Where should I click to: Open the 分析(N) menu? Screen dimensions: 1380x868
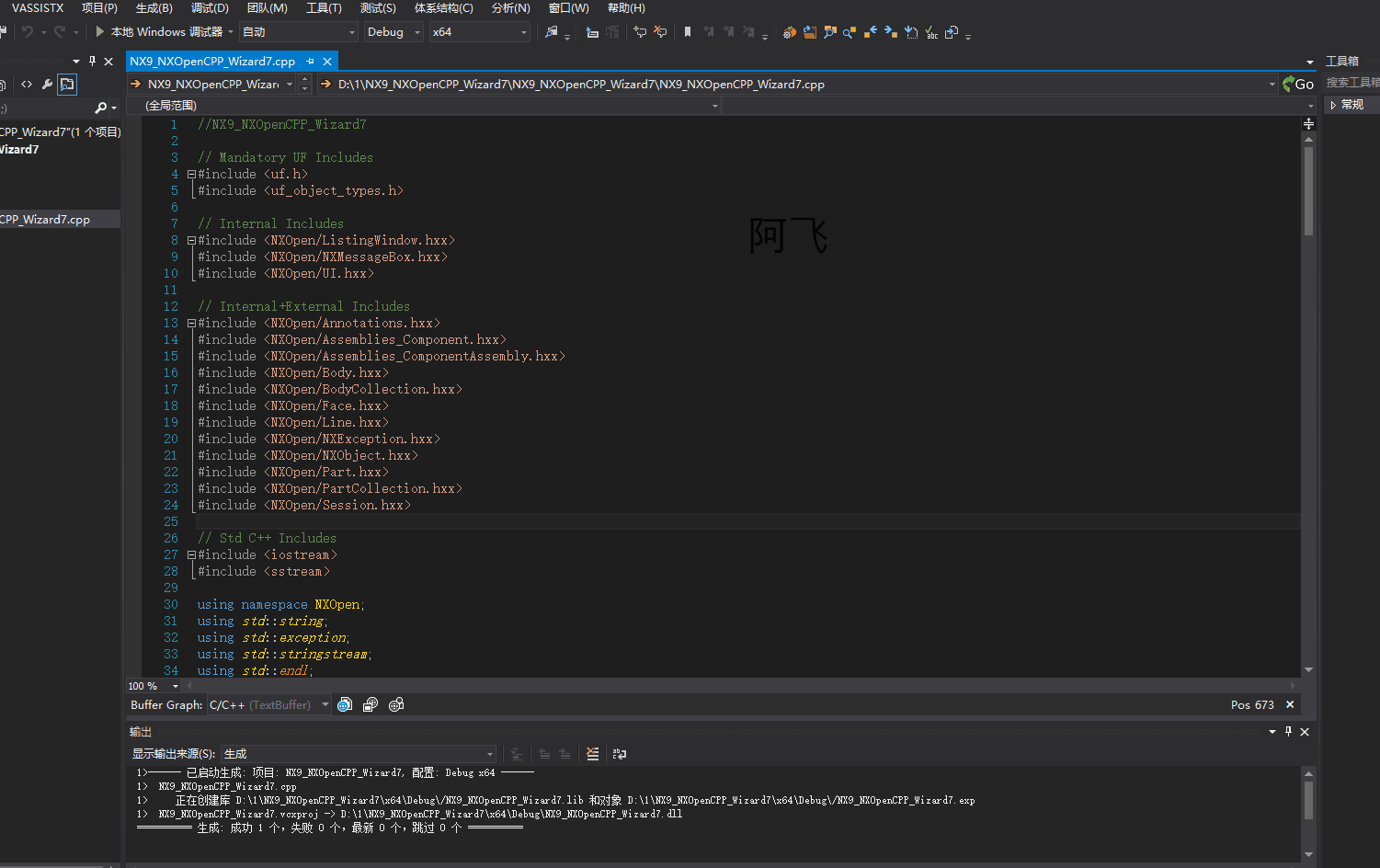coord(510,8)
